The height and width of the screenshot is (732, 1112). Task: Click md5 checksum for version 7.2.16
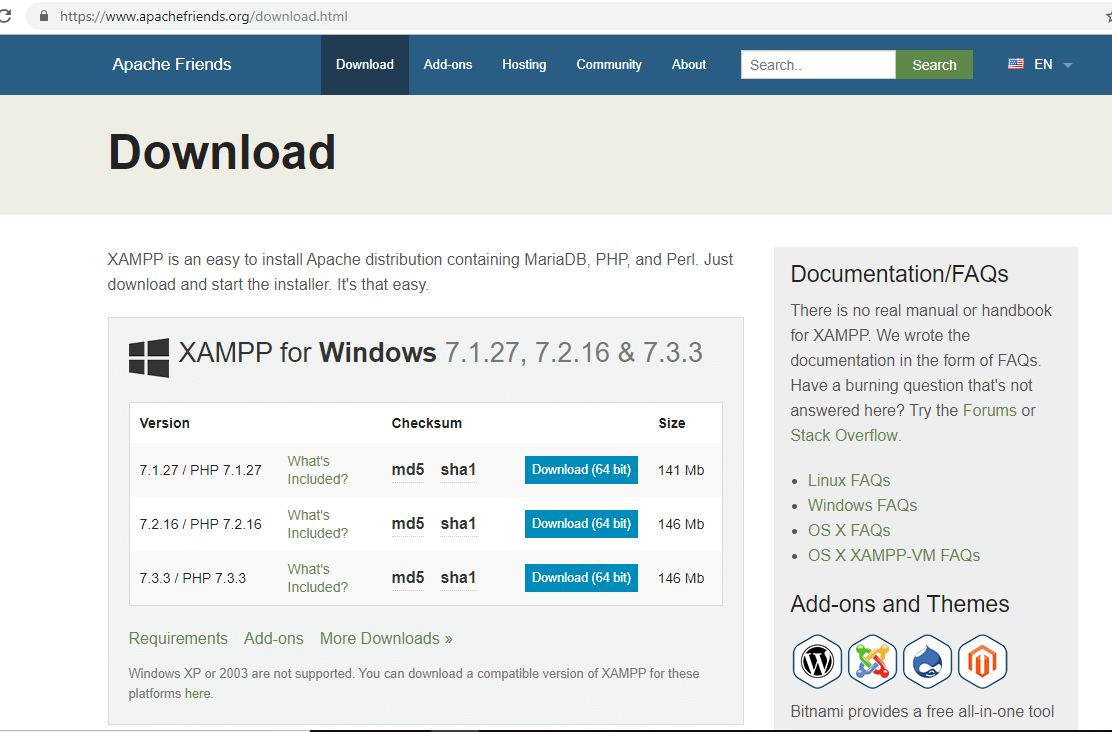[x=408, y=524]
